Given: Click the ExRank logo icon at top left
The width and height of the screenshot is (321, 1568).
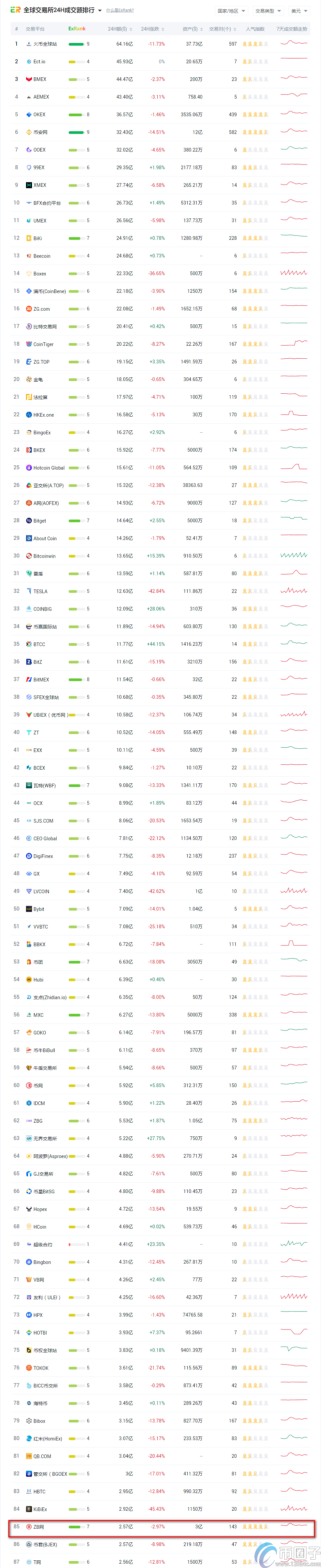Looking at the screenshot, I should [16, 10].
